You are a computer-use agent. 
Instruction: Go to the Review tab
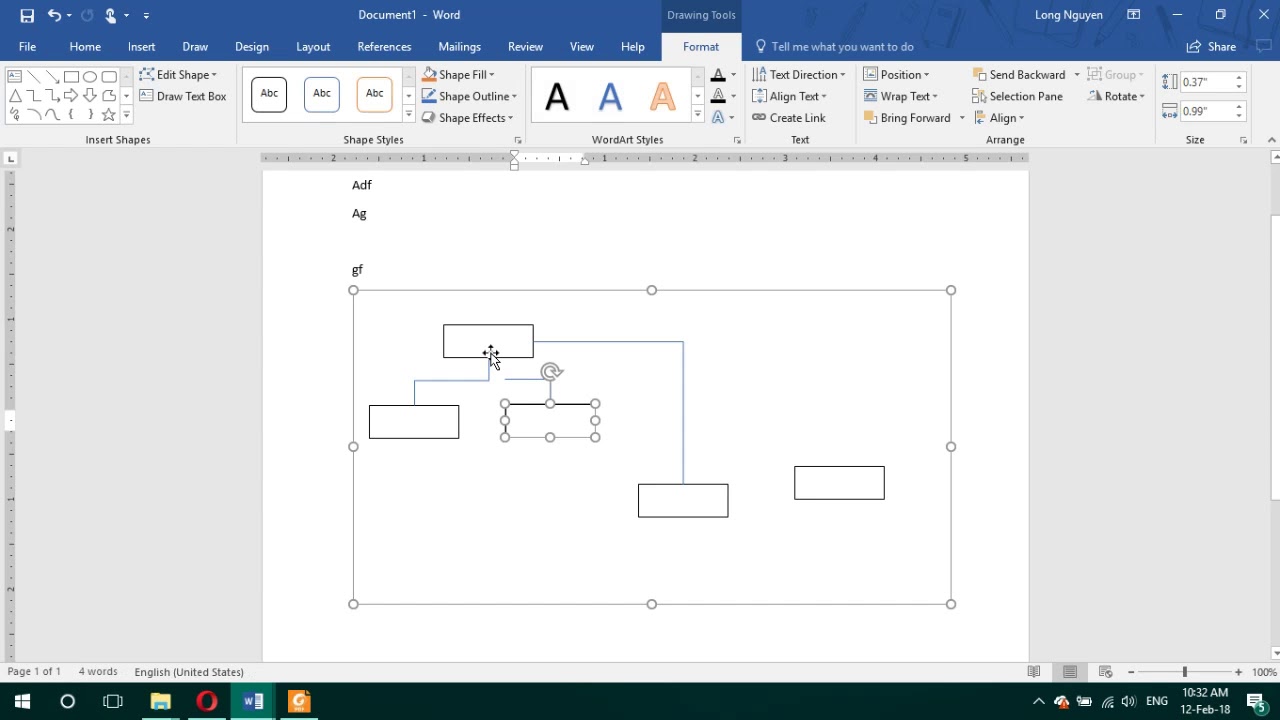click(x=525, y=47)
